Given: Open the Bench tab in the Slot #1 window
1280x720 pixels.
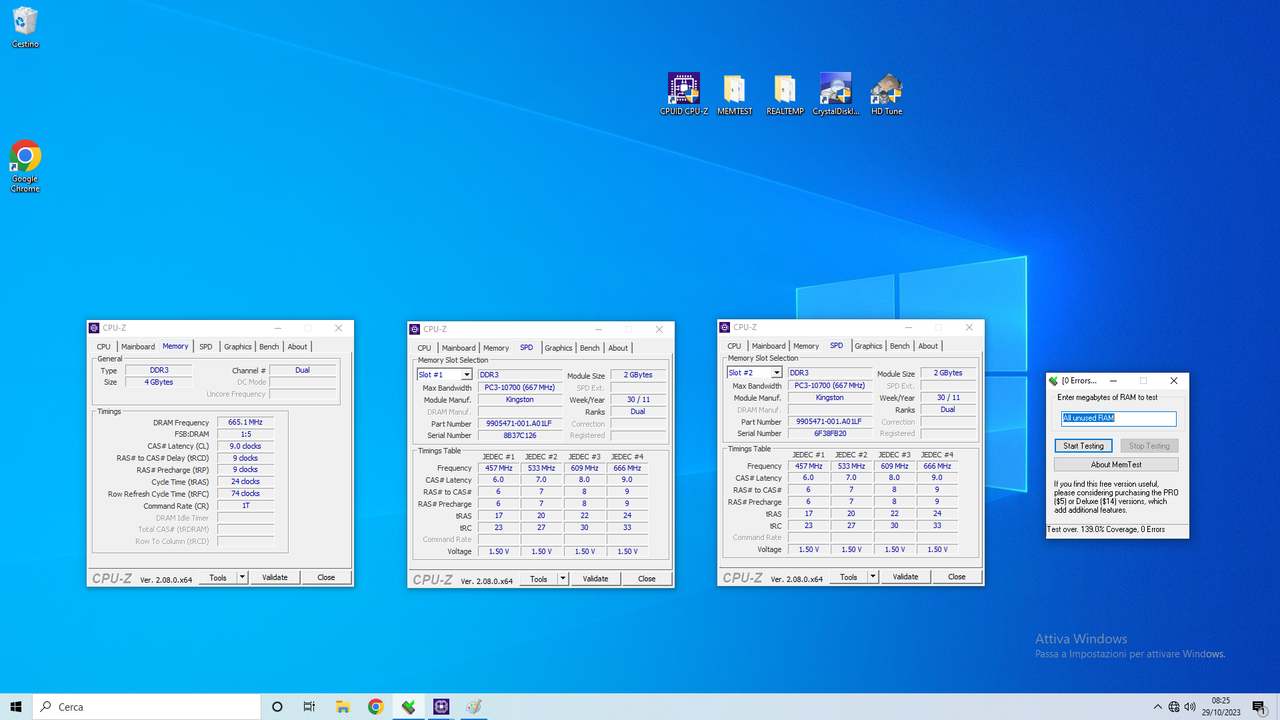Looking at the screenshot, I should click(590, 348).
